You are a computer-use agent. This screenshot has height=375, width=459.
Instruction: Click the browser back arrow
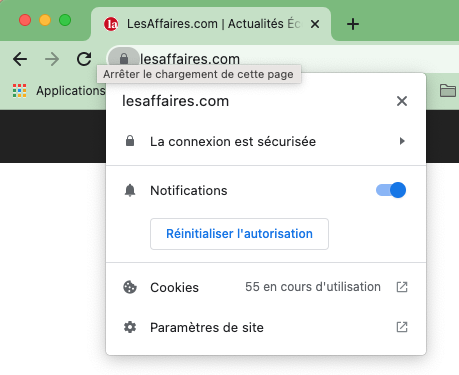click(x=20, y=59)
